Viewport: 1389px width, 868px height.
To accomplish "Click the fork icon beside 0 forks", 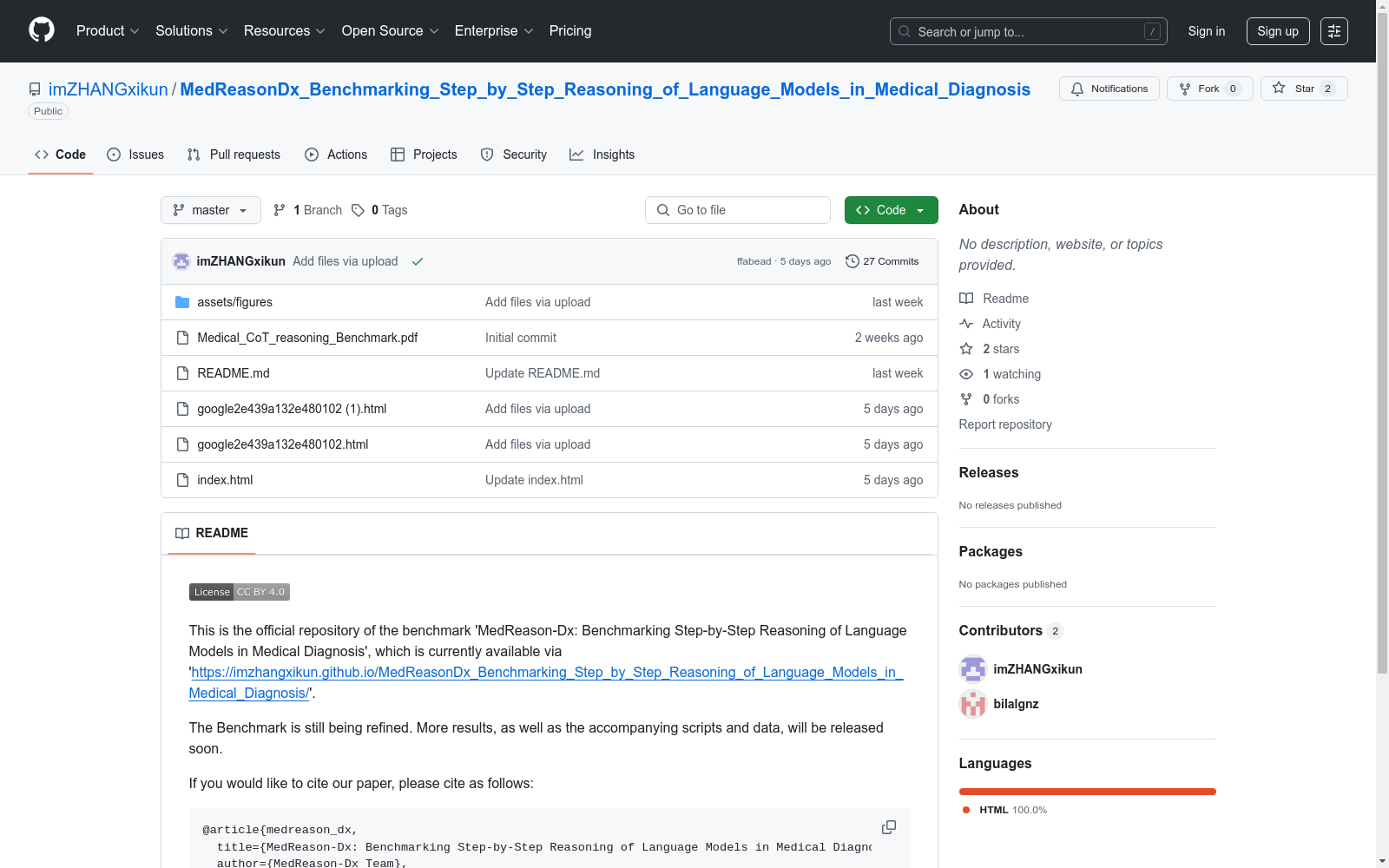I will click(966, 399).
